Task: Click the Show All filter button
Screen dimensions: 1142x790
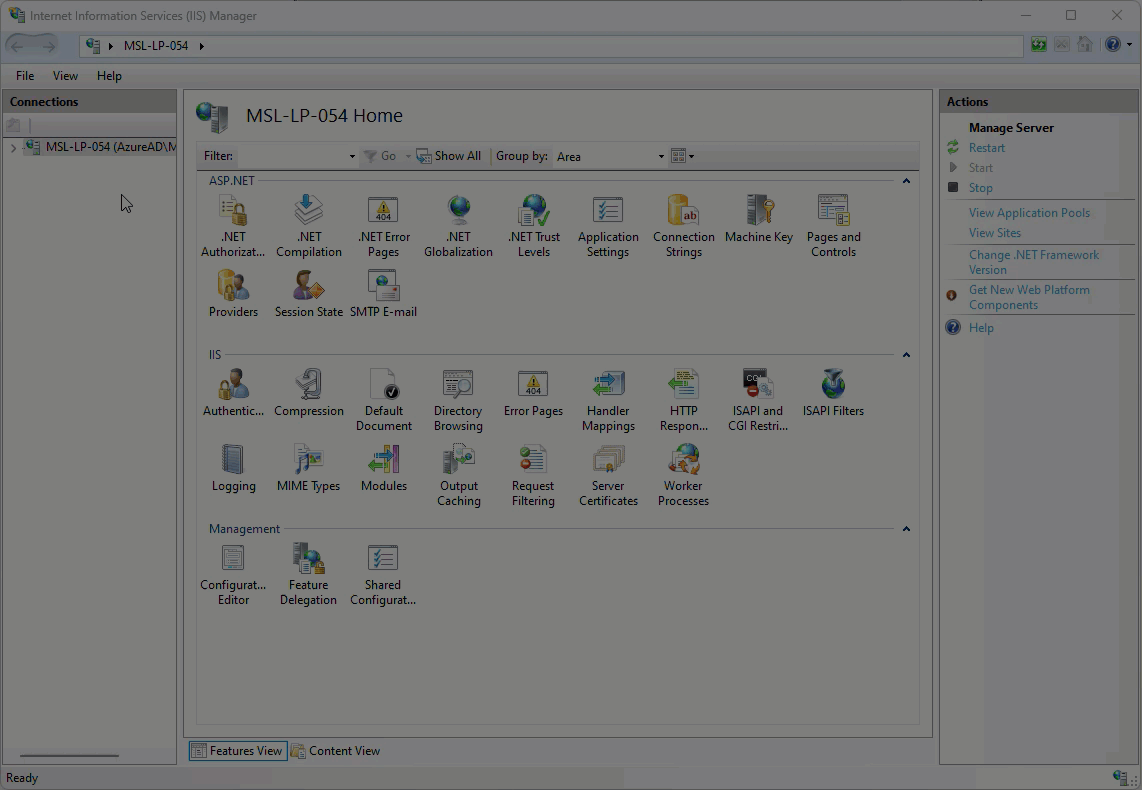Action: click(x=449, y=157)
